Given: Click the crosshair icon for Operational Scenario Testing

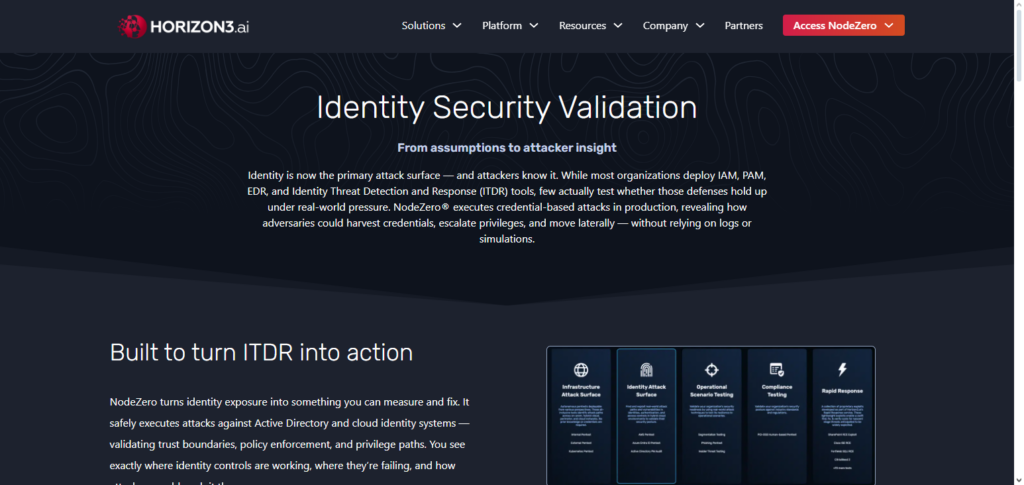Looking at the screenshot, I should pos(711,370).
